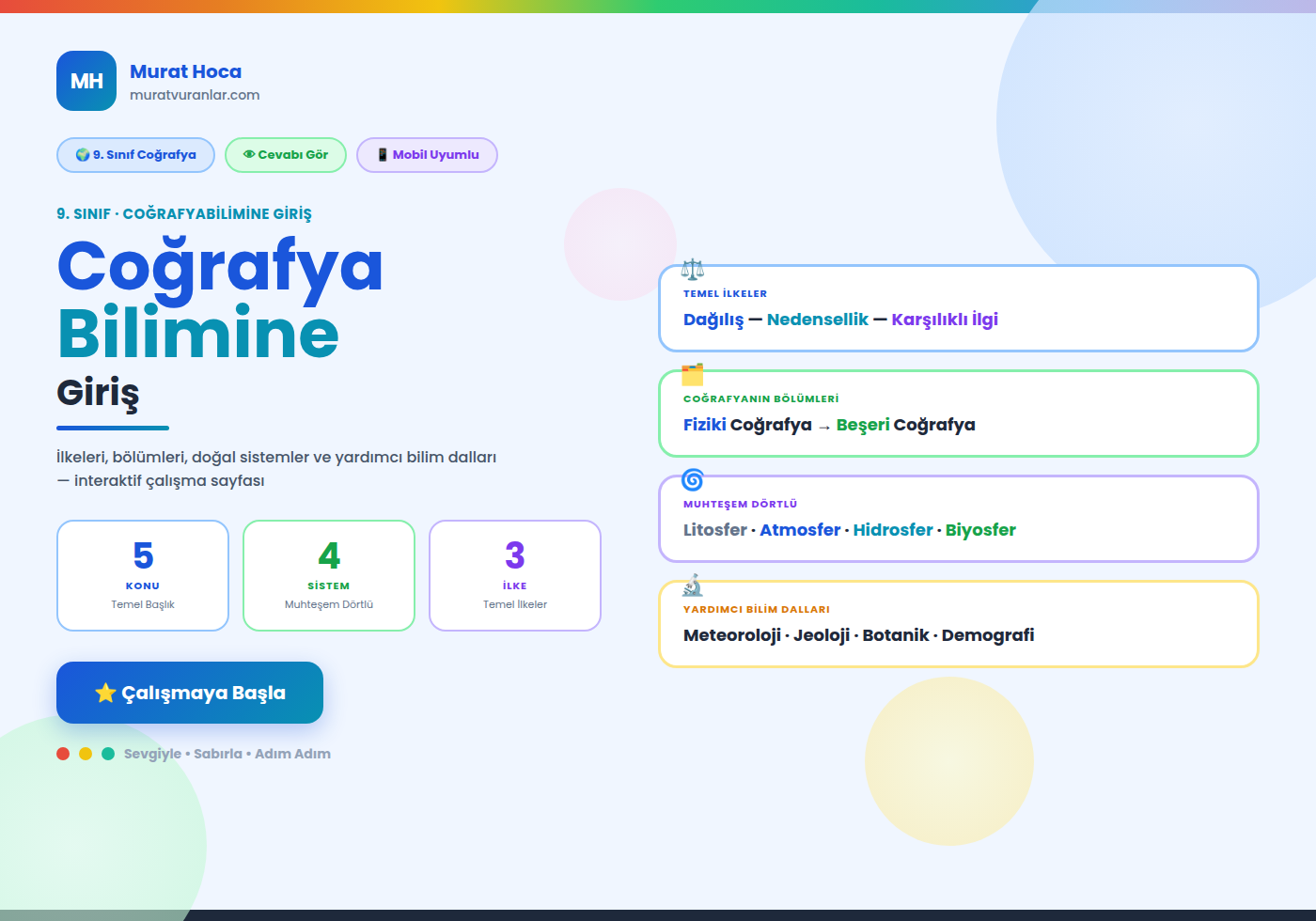Click the 4 Sistem stat box
This screenshot has height=921, width=1316.
[x=329, y=575]
